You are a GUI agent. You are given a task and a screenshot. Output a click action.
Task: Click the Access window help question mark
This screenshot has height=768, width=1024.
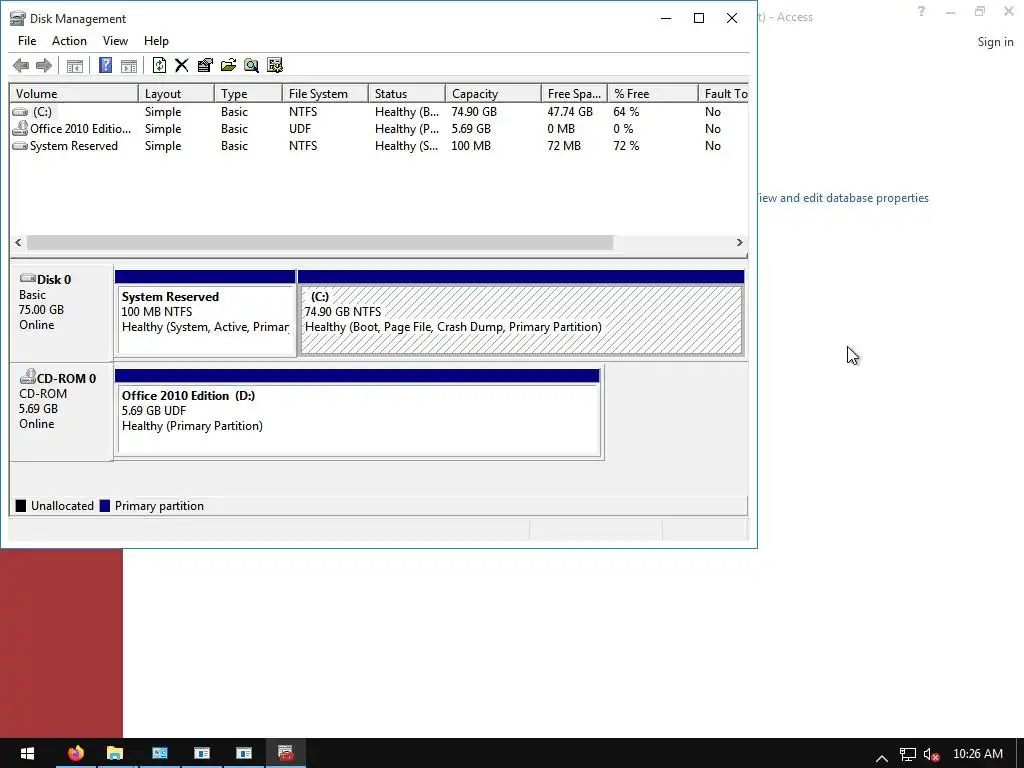click(x=921, y=11)
